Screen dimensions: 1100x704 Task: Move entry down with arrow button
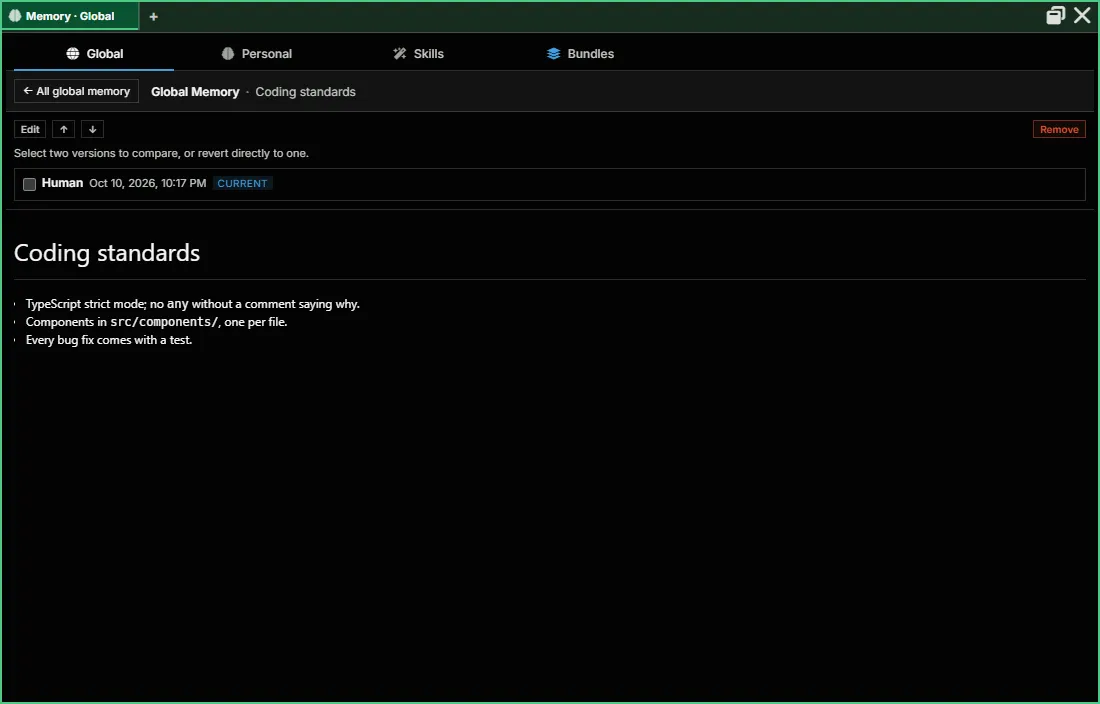coord(93,129)
